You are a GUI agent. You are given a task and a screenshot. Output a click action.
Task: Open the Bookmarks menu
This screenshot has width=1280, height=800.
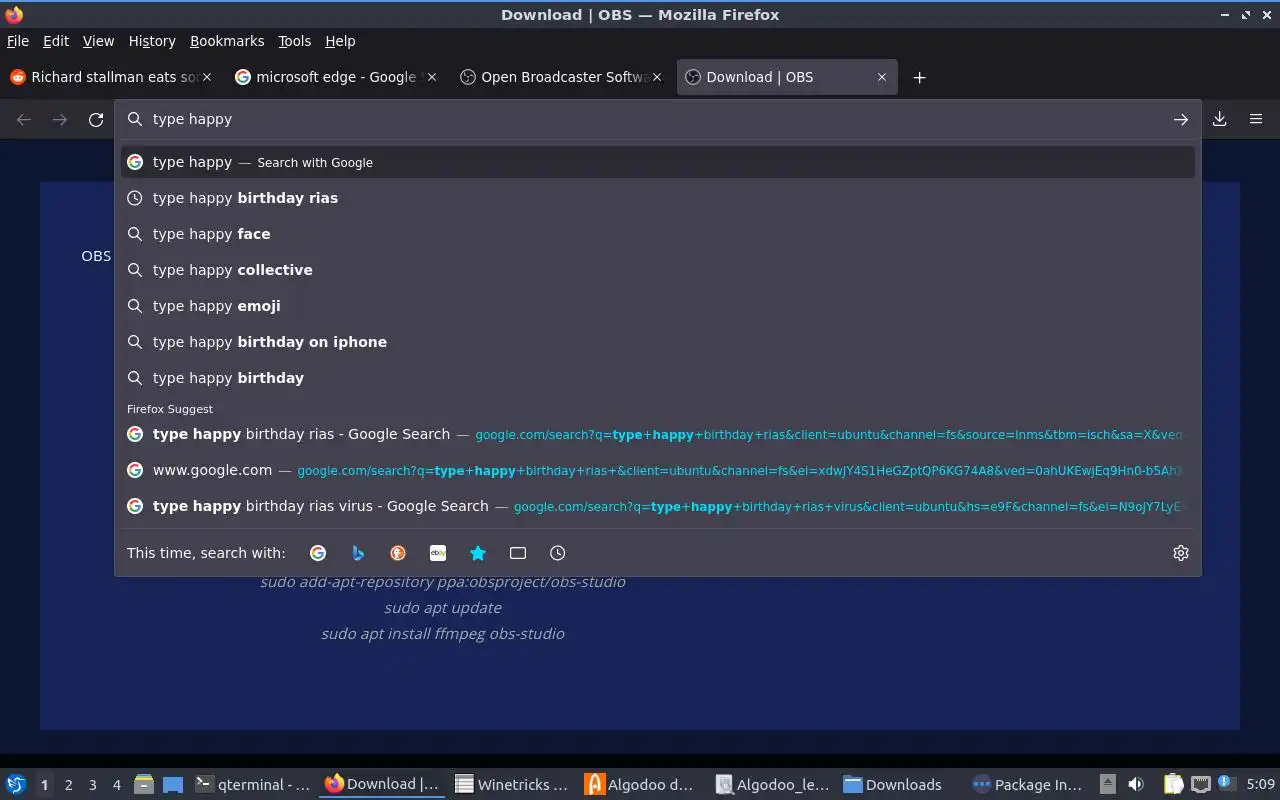pyautogui.click(x=227, y=41)
